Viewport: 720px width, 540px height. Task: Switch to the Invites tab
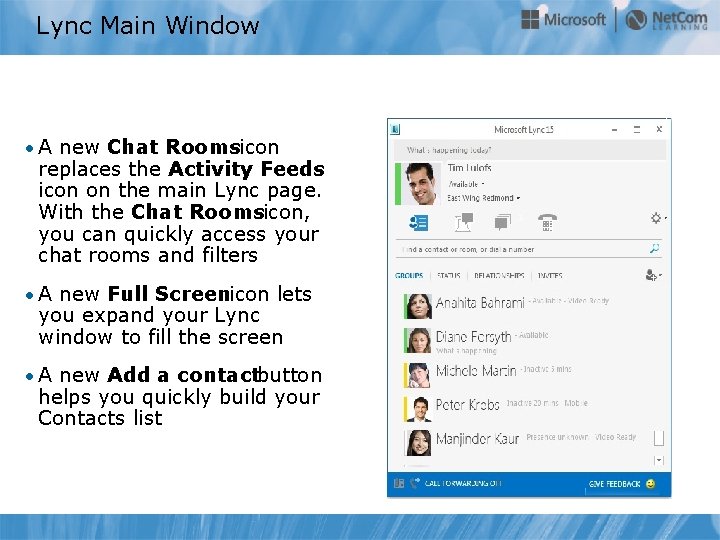point(550,276)
